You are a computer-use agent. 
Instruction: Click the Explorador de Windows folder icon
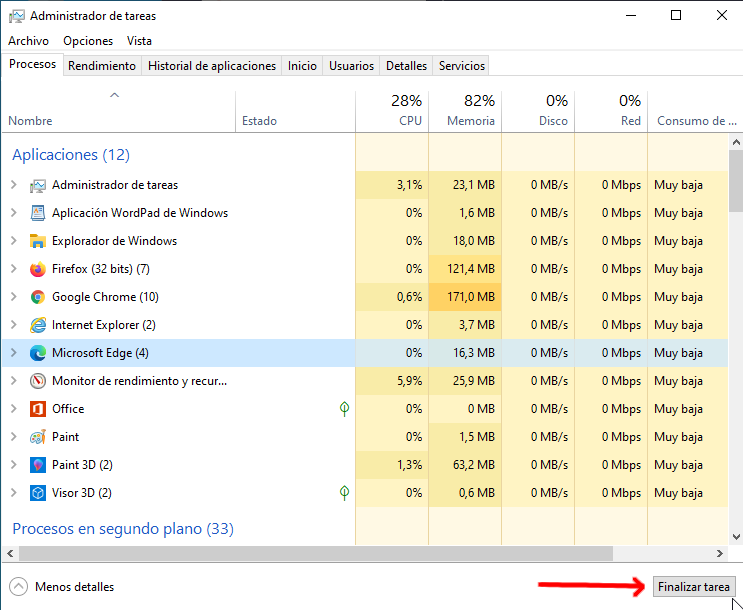click(37, 241)
